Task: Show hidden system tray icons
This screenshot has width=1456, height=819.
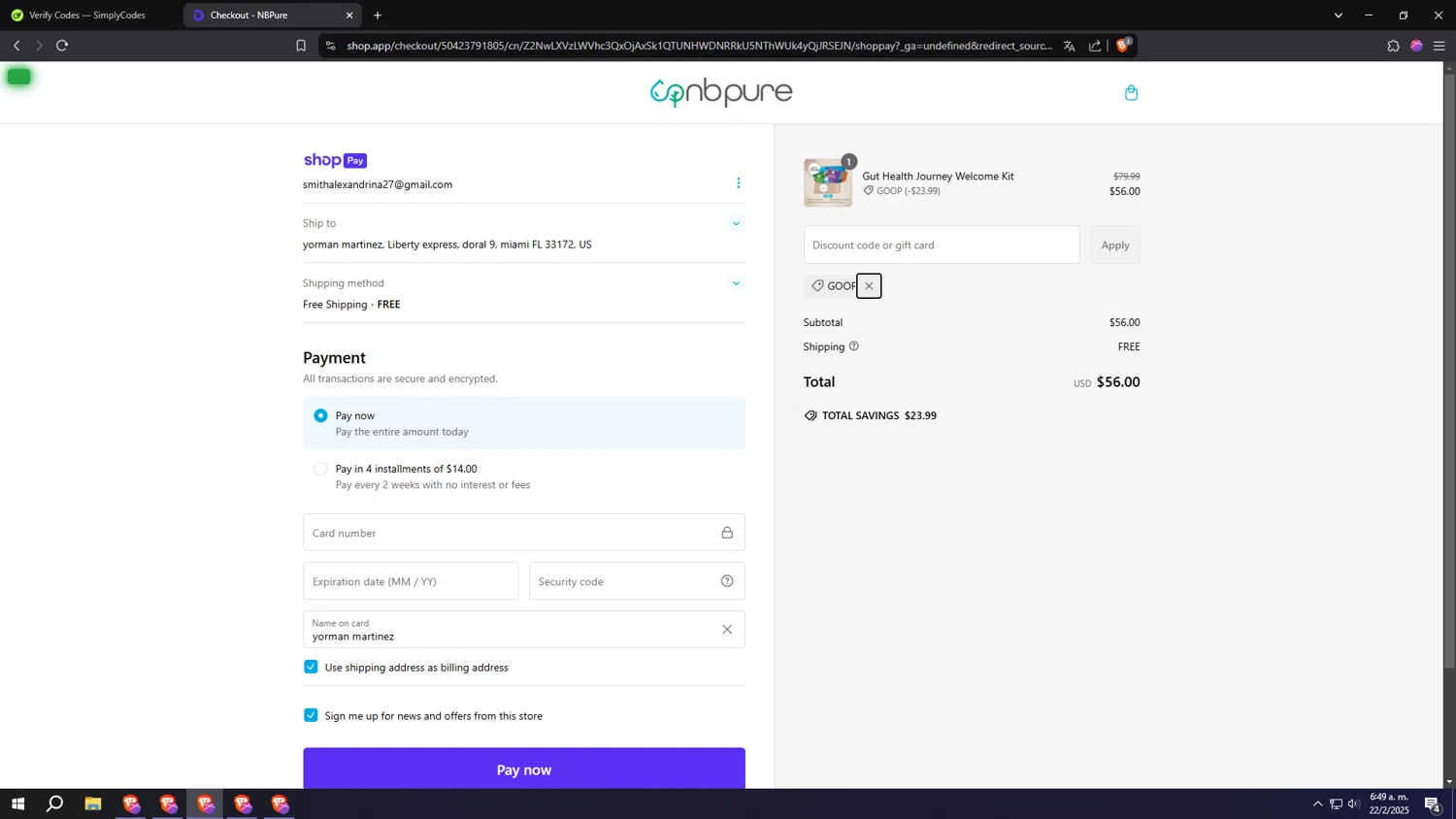Action: coord(1317,803)
